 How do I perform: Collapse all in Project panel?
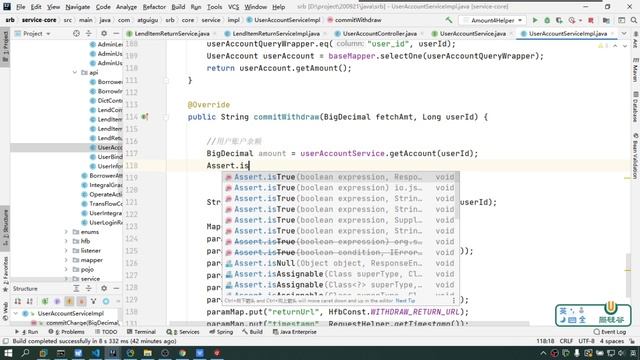click(89, 33)
